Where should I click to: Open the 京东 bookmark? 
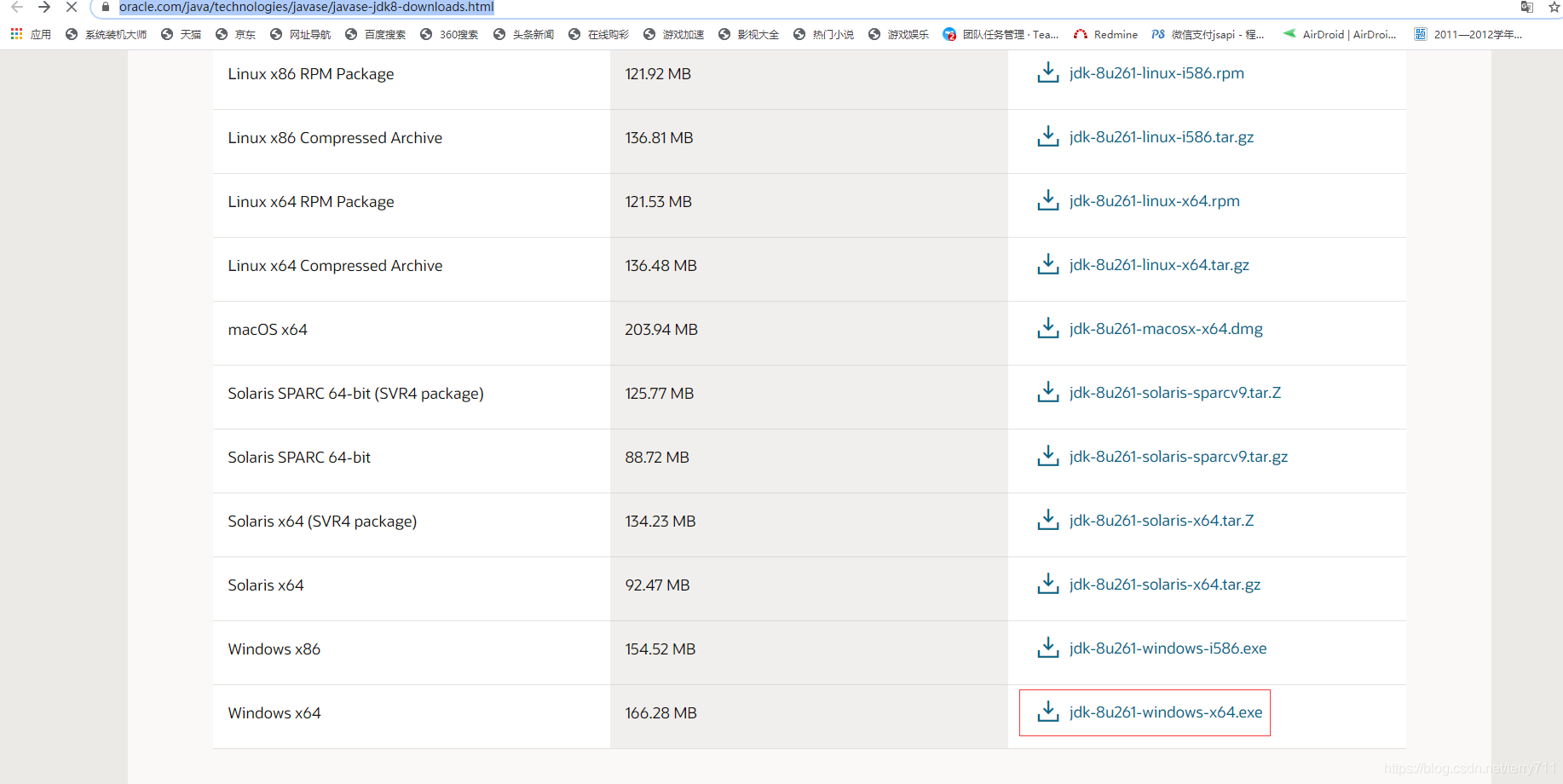click(x=236, y=34)
